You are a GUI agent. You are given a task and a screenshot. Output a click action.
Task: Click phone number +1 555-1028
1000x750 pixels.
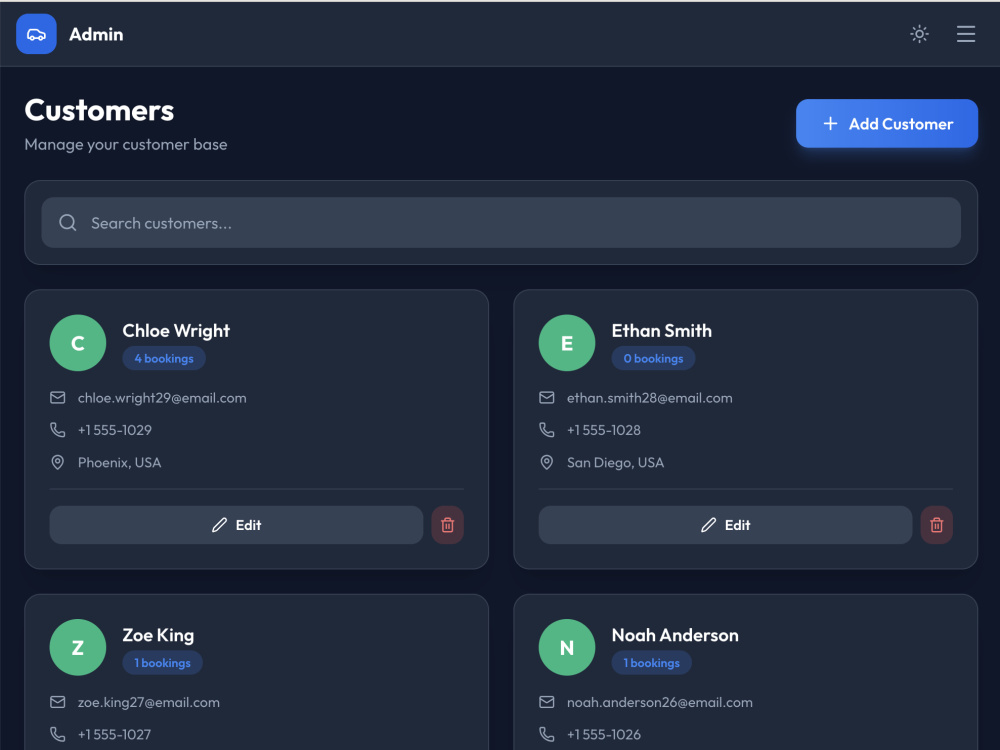[604, 430]
